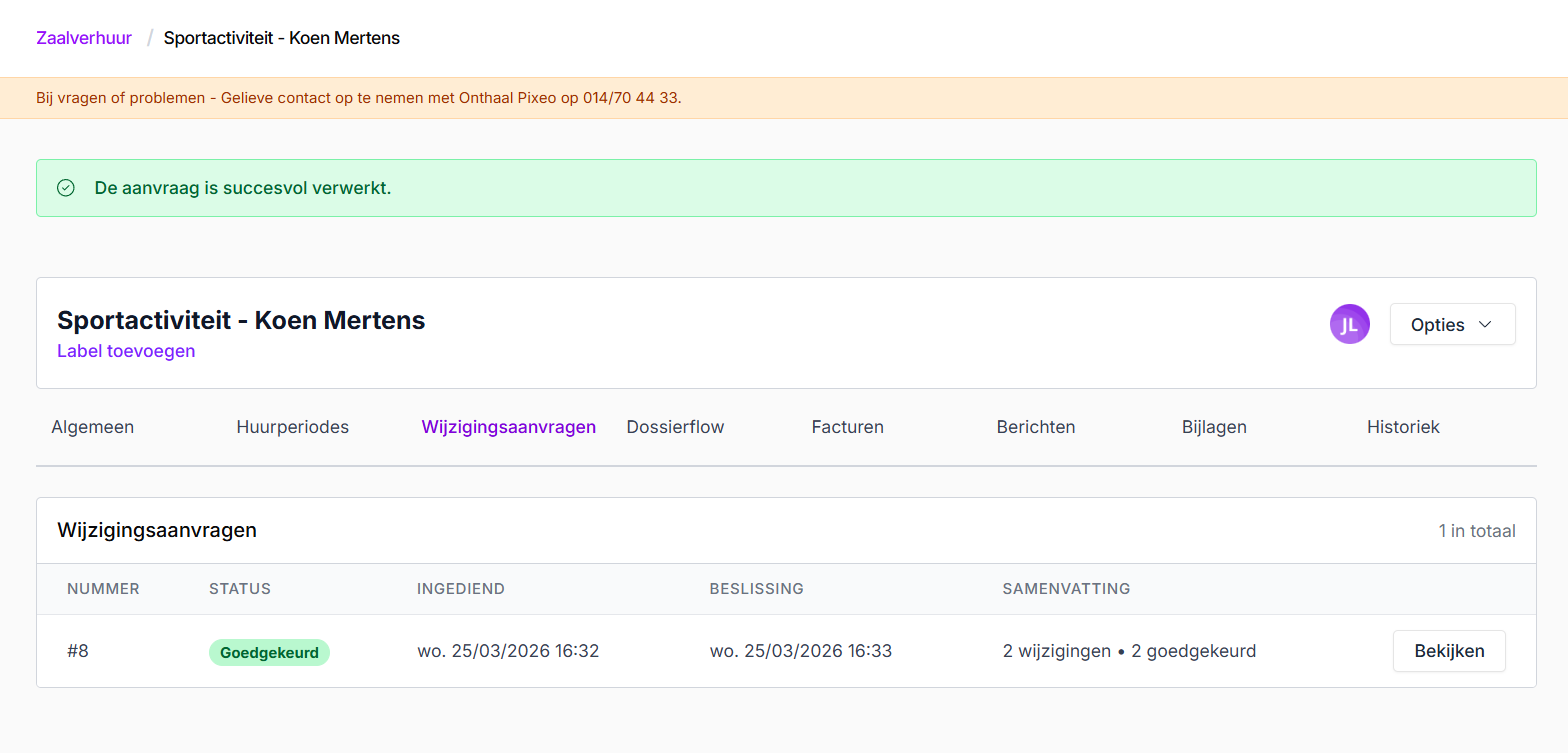1568x753 pixels.
Task: Switch to the Algemeen tab
Action: (92, 427)
